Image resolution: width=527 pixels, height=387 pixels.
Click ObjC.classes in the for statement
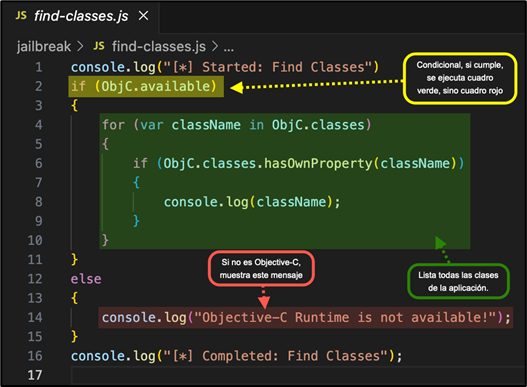[318, 125]
